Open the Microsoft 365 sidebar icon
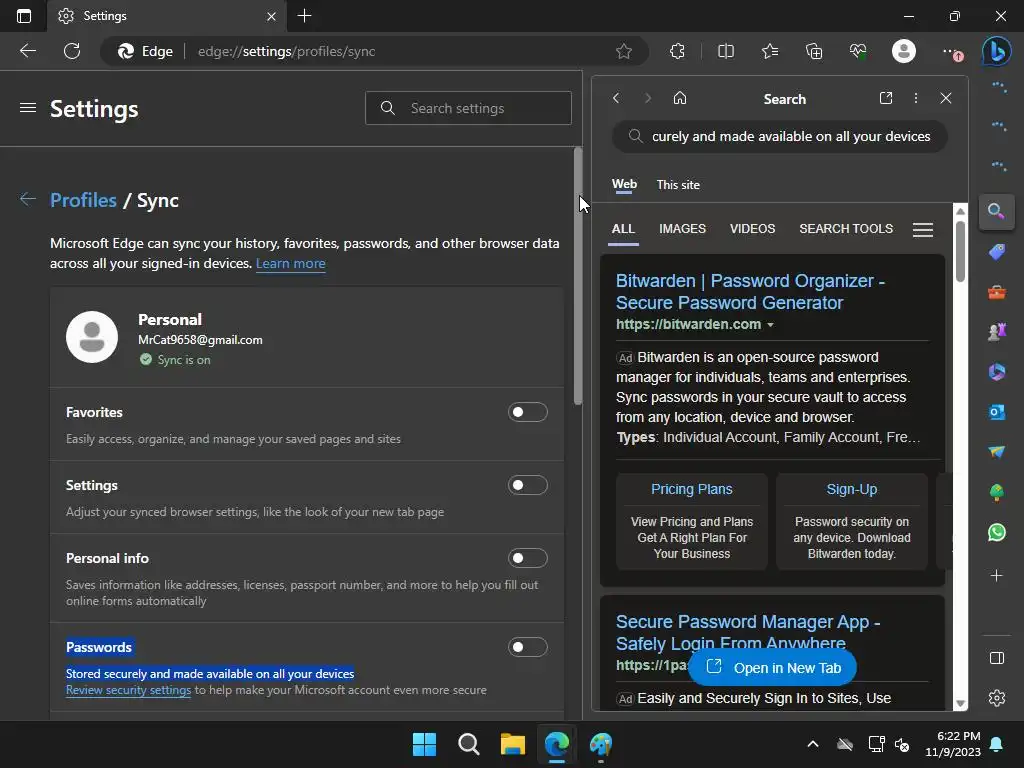 (x=997, y=372)
